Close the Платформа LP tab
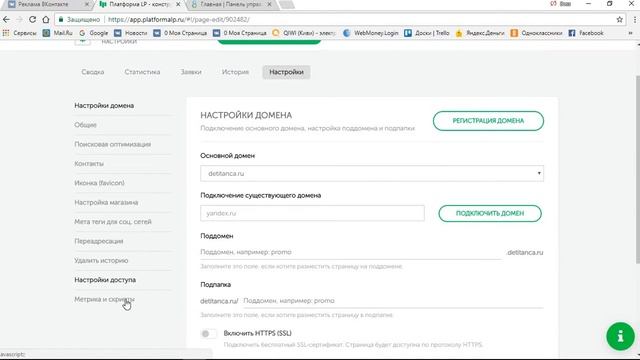Viewport: 640px width, 360px height. 178,4
